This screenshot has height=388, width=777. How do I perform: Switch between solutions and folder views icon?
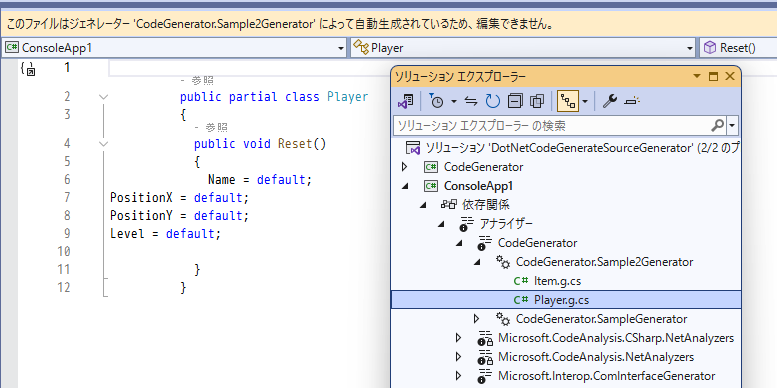pyautogui.click(x=405, y=102)
